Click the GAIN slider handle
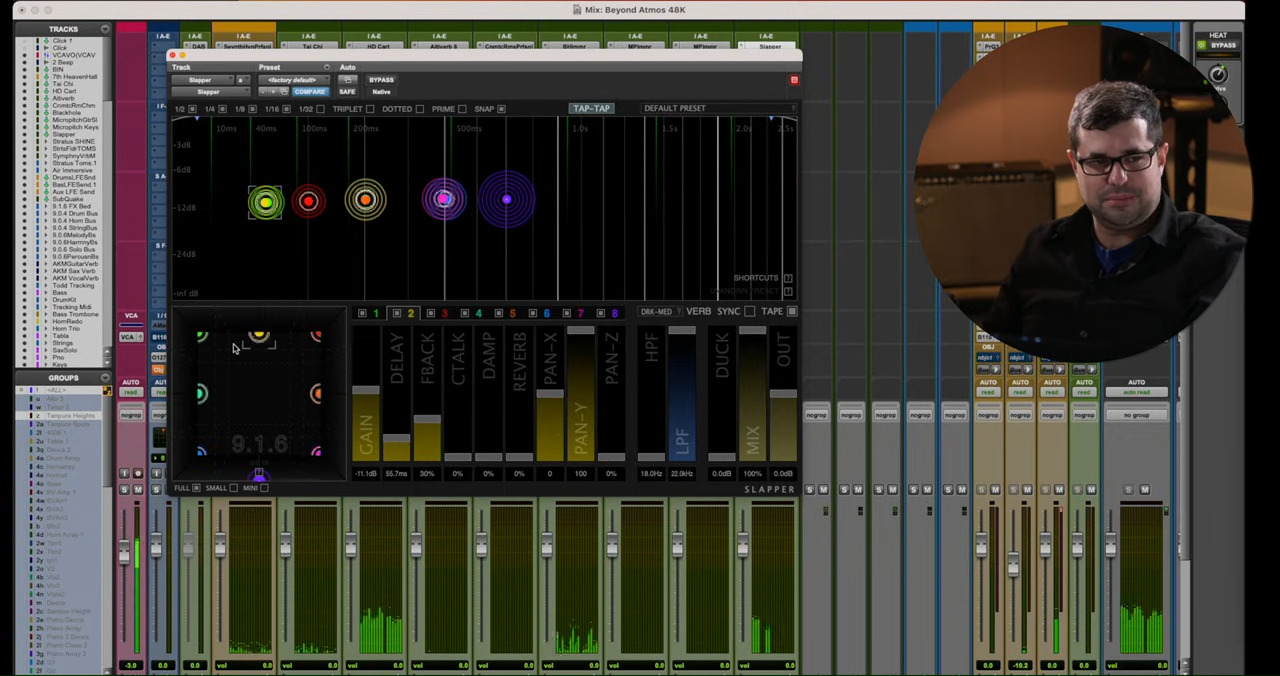 coord(365,389)
